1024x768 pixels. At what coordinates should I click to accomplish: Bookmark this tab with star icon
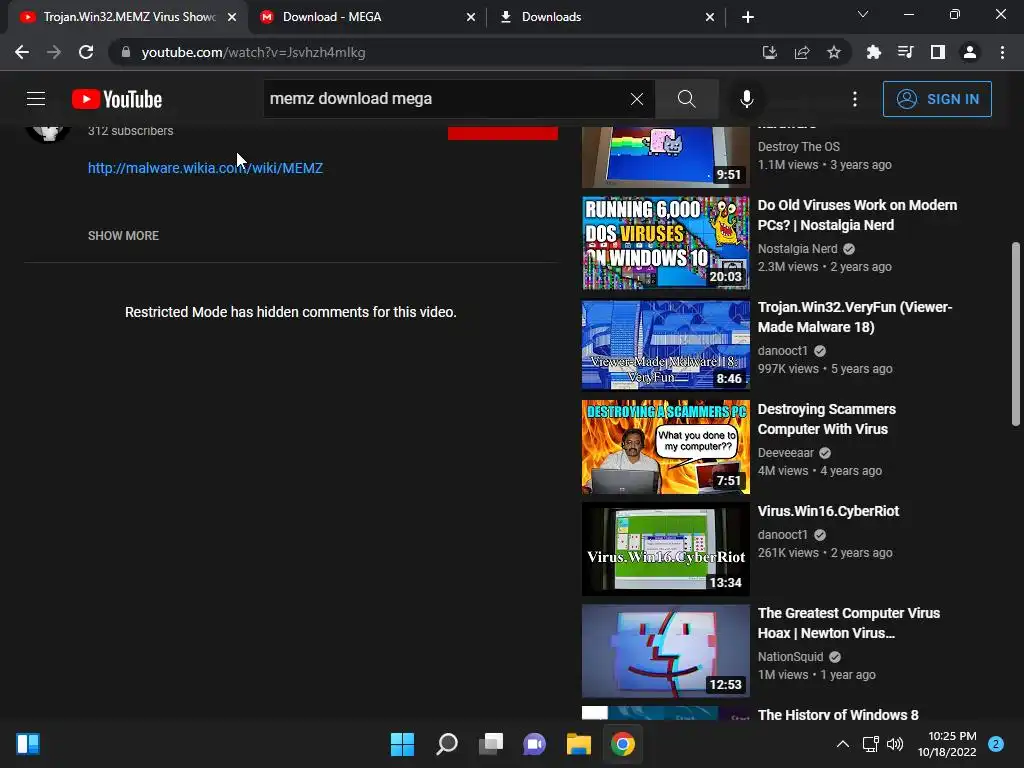834,52
